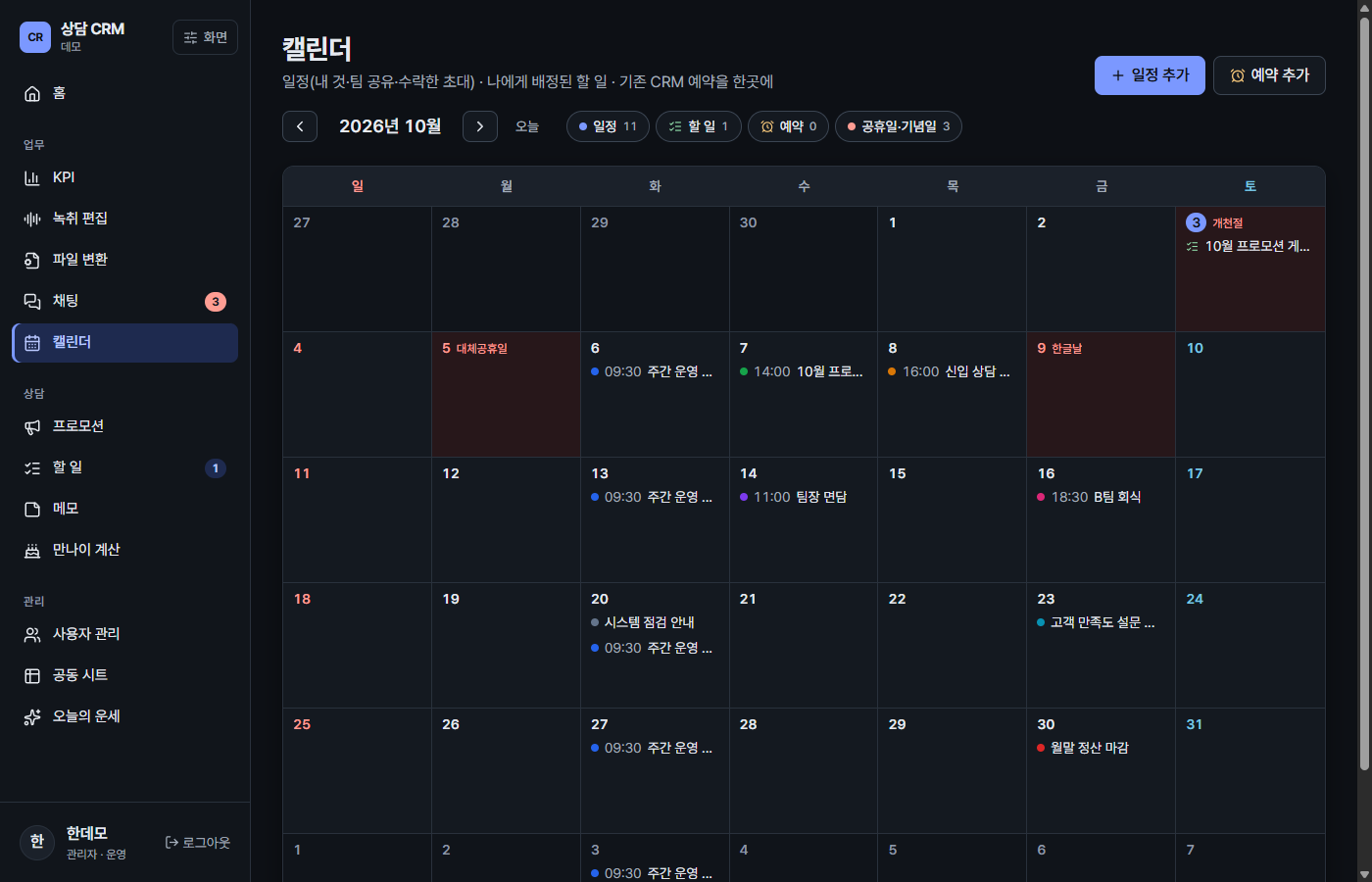Open 녹취 편집 in the sidebar
Image resolution: width=1372 pixels, height=882 pixels.
pyautogui.click(x=124, y=219)
